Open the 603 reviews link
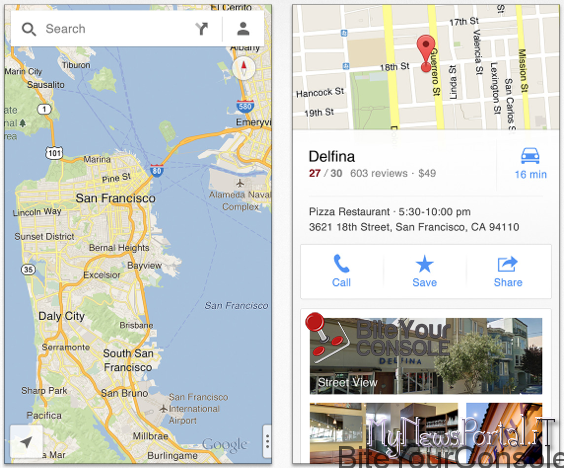Viewport: 564px width, 468px height. pos(379,173)
